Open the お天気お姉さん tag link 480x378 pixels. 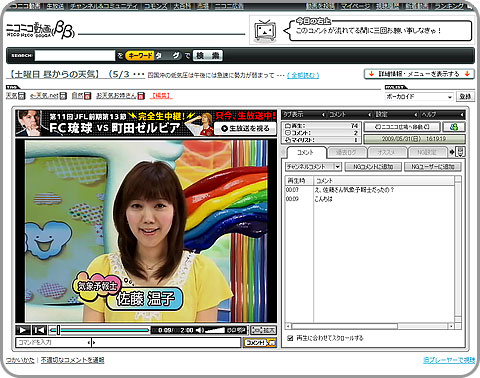(116, 96)
